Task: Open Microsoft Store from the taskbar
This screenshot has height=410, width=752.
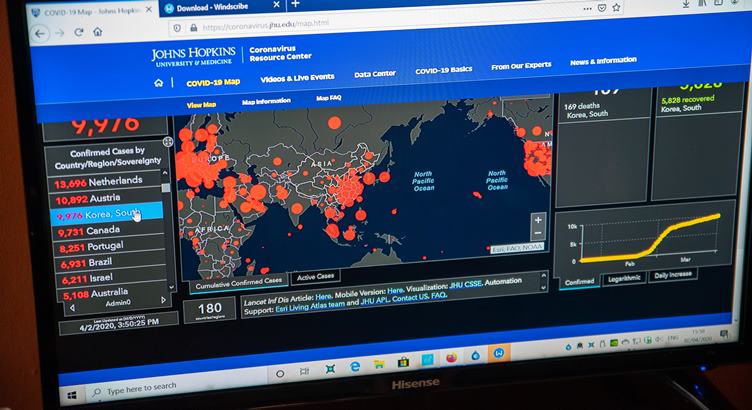Action: tap(403, 363)
